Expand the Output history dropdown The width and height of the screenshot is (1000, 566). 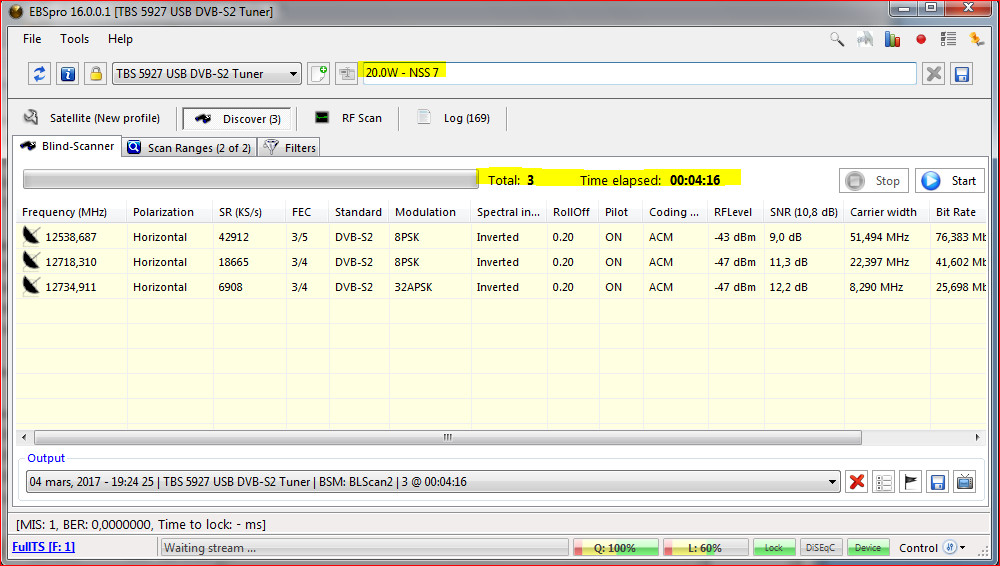coord(832,482)
